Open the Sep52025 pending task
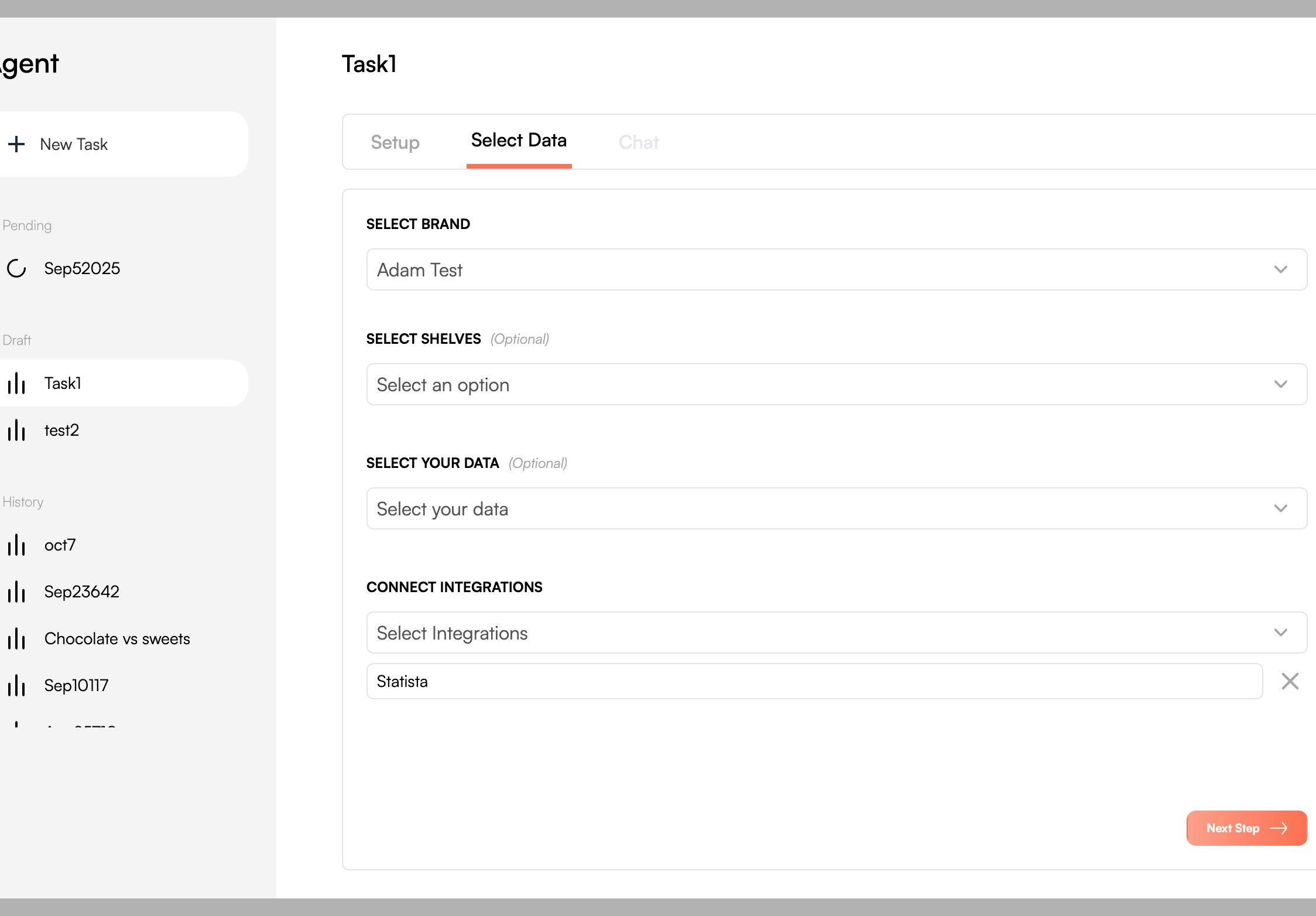This screenshot has height=916, width=1316. tap(82, 268)
